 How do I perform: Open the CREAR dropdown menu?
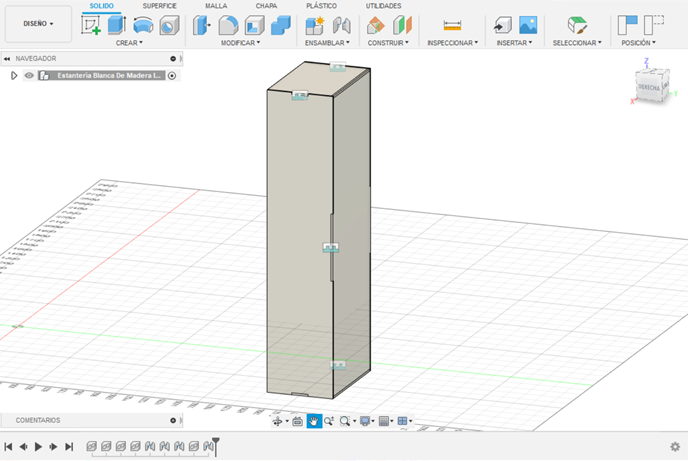pos(129,43)
